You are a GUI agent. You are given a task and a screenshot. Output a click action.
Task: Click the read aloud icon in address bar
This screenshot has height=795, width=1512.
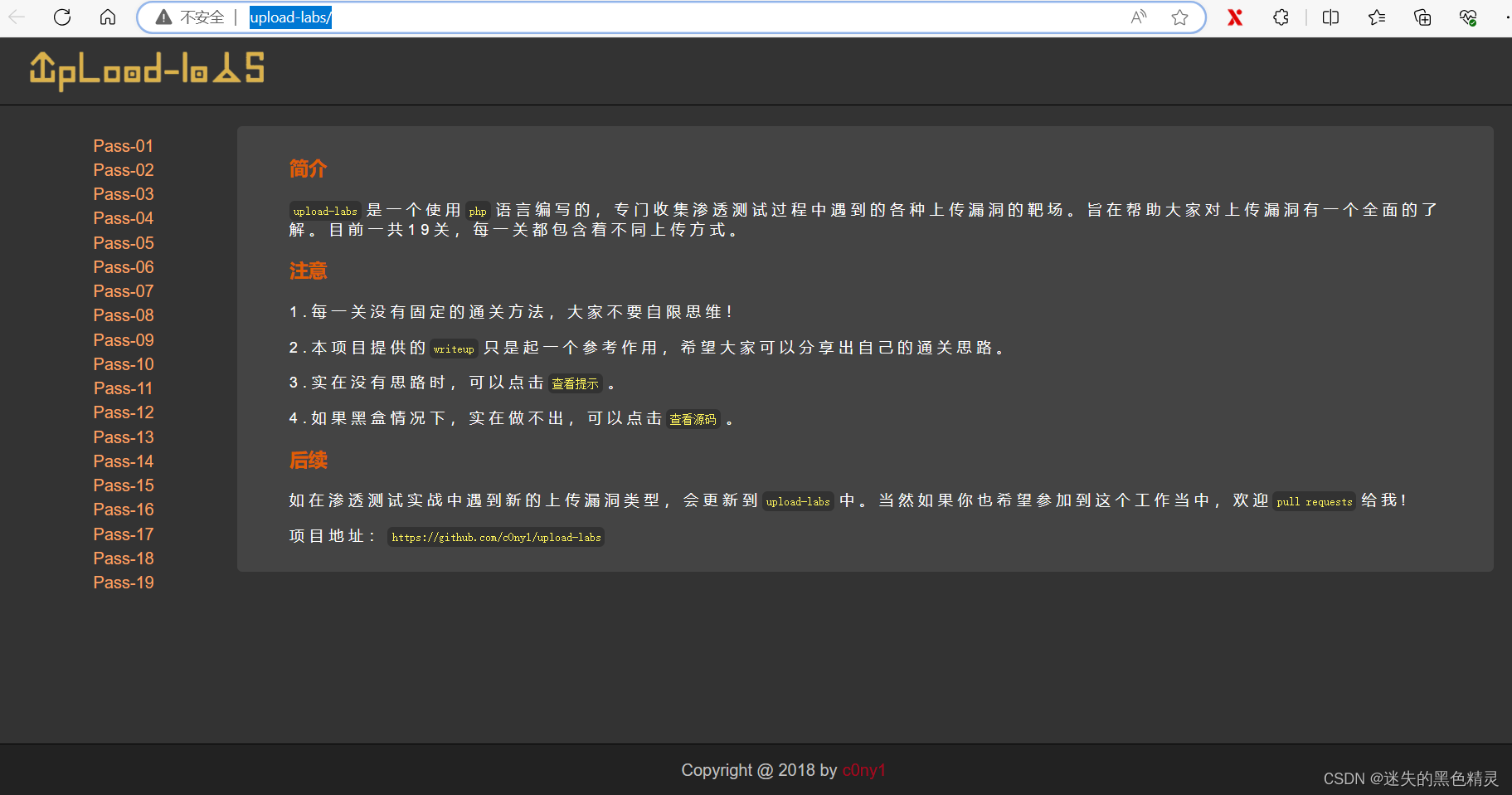pyautogui.click(x=1139, y=17)
